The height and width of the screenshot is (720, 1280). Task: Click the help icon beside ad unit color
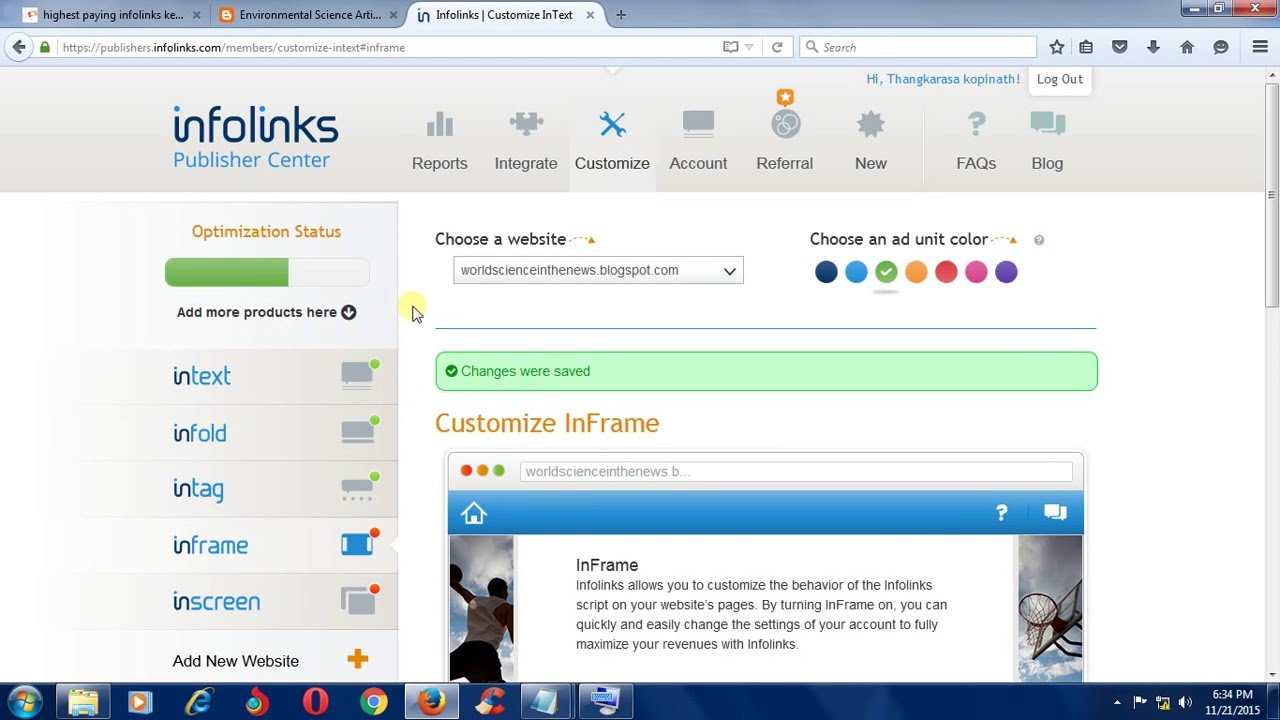click(x=1039, y=240)
